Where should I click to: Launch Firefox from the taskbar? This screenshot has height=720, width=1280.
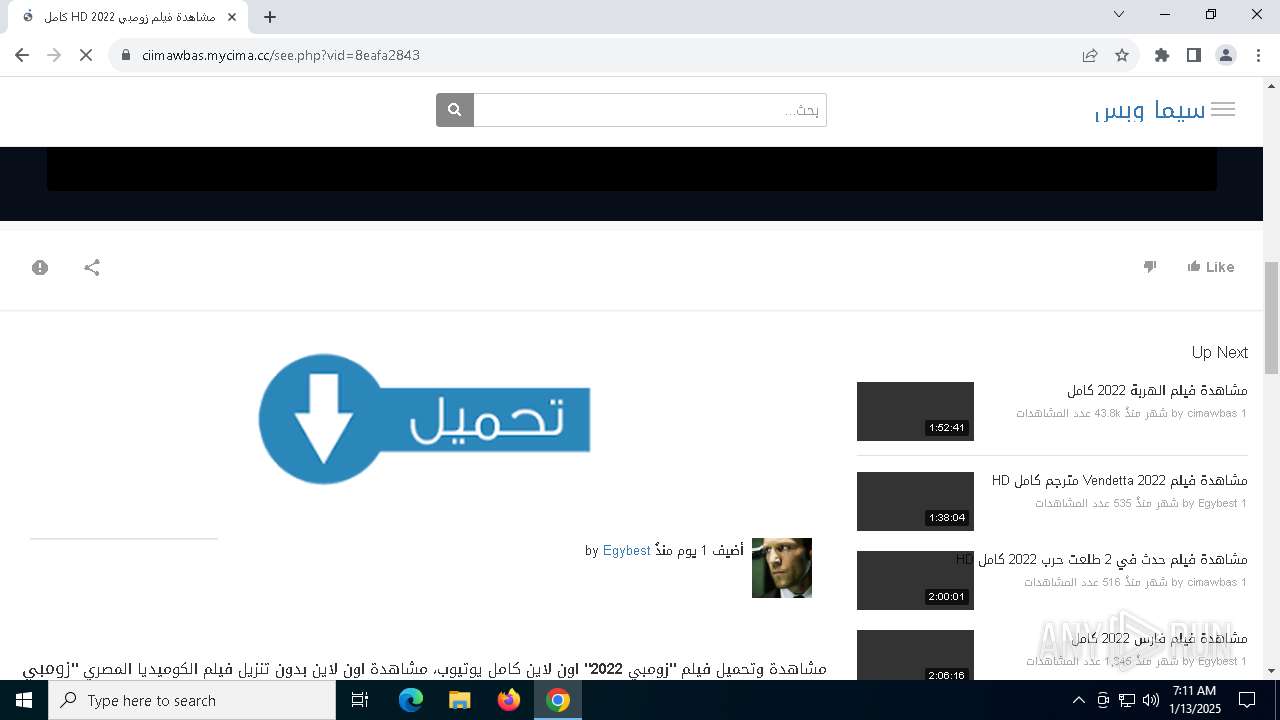coord(509,700)
